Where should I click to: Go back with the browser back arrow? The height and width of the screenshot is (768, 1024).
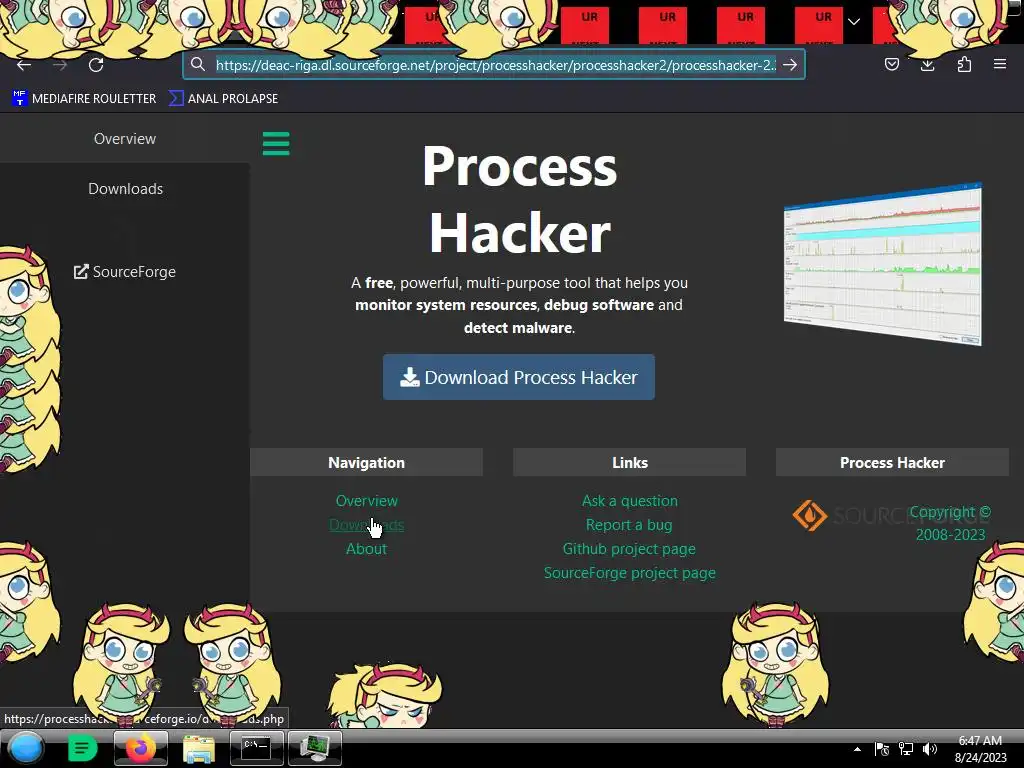[x=24, y=65]
